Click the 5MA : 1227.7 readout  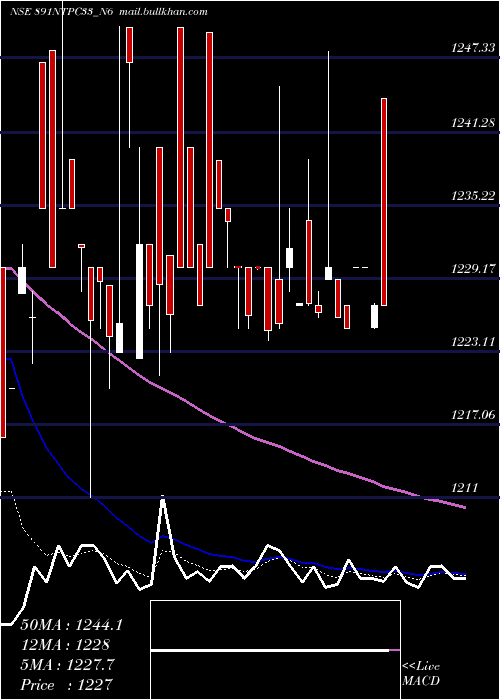[x=68, y=665]
